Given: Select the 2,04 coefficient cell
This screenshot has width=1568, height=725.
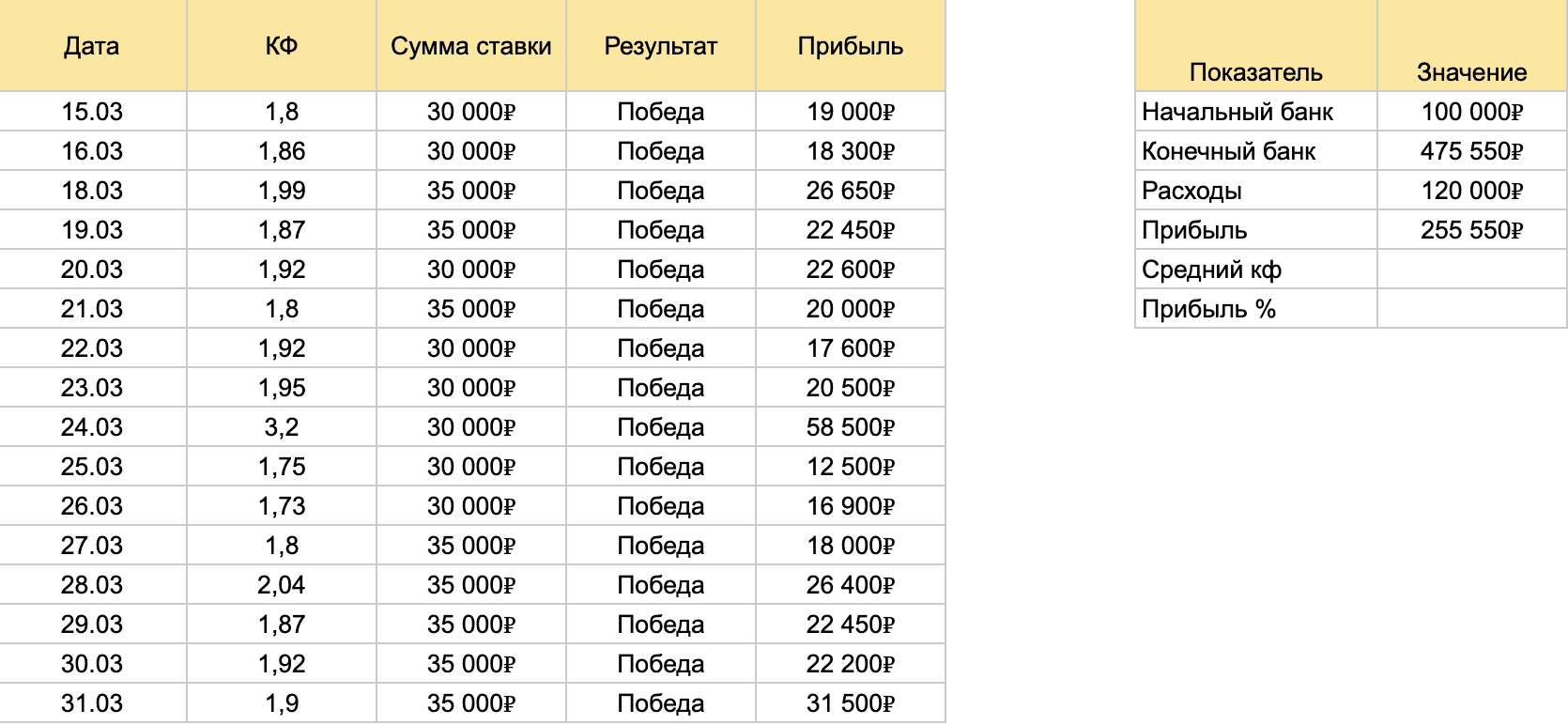Looking at the screenshot, I should (282, 585).
